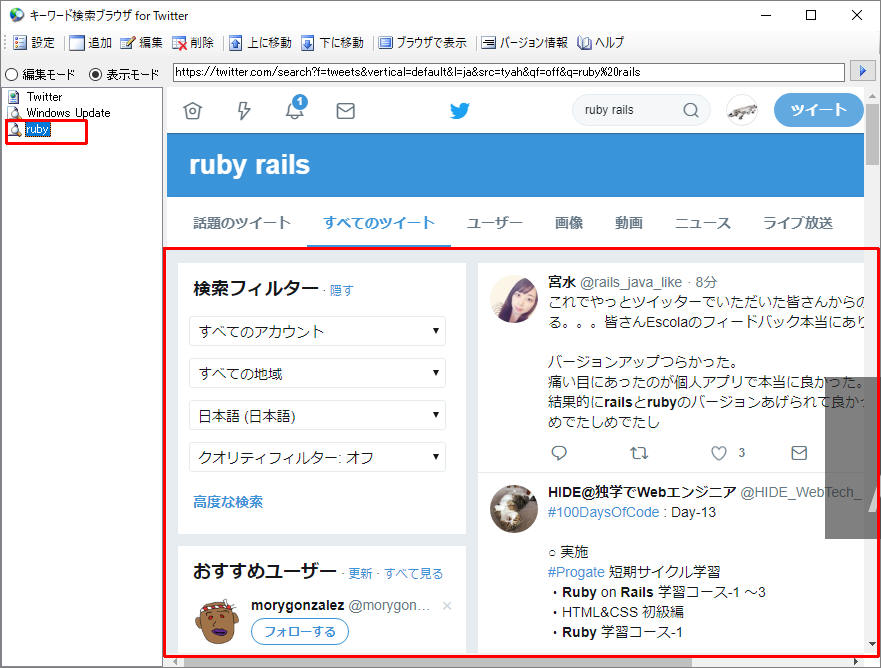881x668 pixels.
Task: Dismiss the morygonzalez suggestion
Action: pos(447,606)
